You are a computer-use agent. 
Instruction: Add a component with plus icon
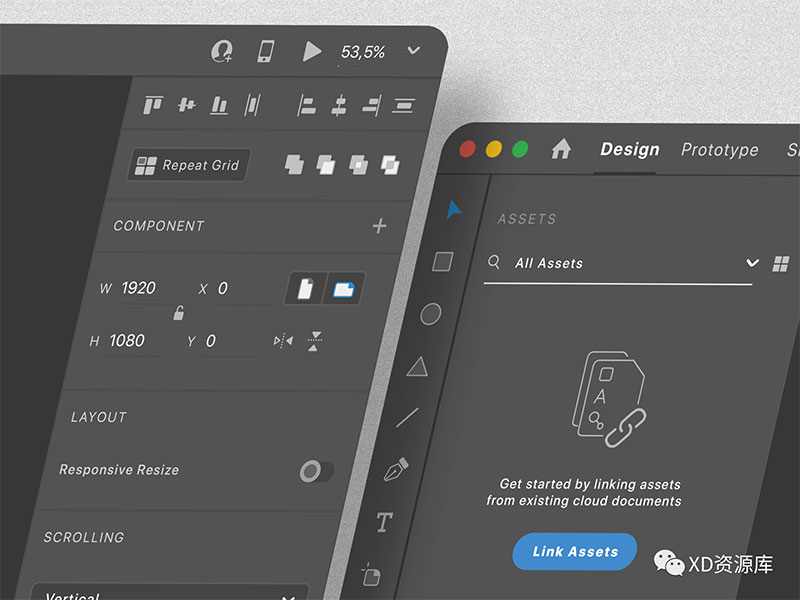[x=379, y=226]
